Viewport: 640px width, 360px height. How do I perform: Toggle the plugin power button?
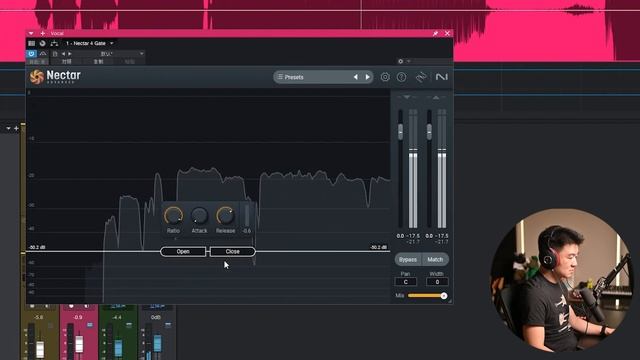(x=31, y=53)
